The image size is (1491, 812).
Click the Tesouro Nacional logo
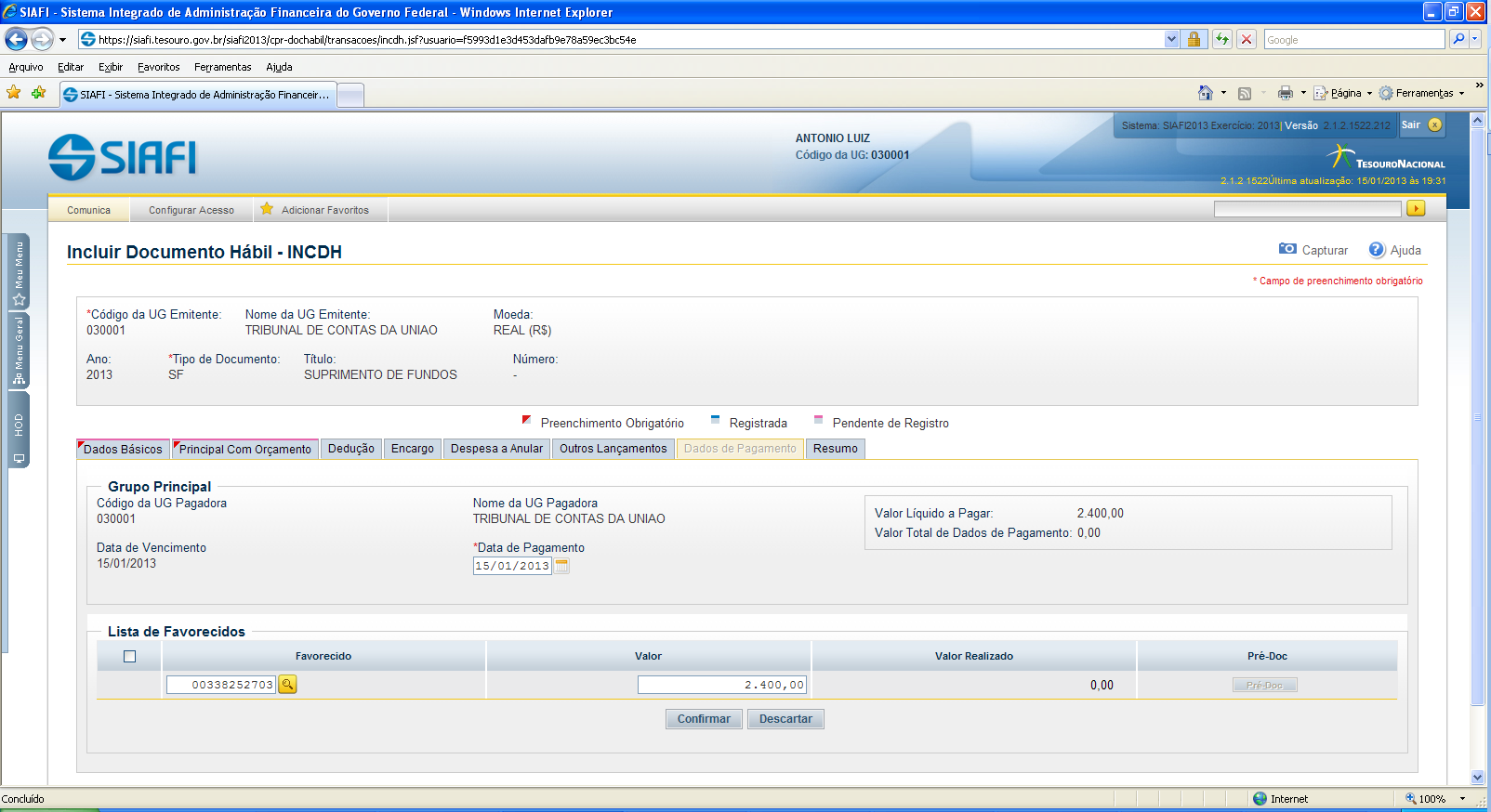pyautogui.click(x=1386, y=158)
